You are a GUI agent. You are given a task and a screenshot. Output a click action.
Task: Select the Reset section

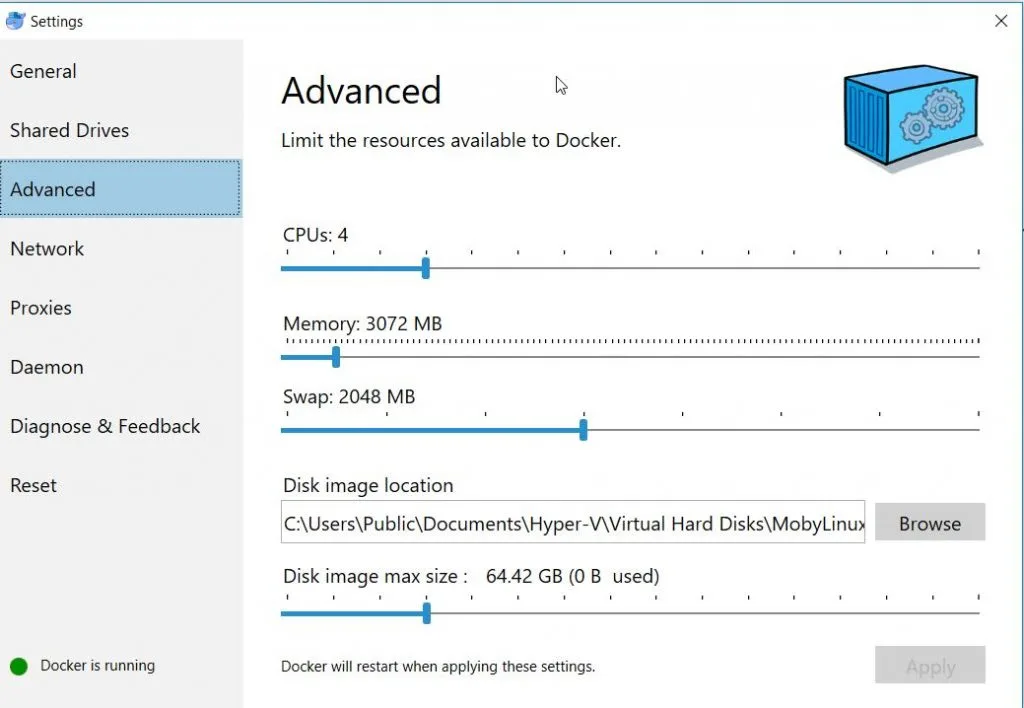(x=33, y=485)
